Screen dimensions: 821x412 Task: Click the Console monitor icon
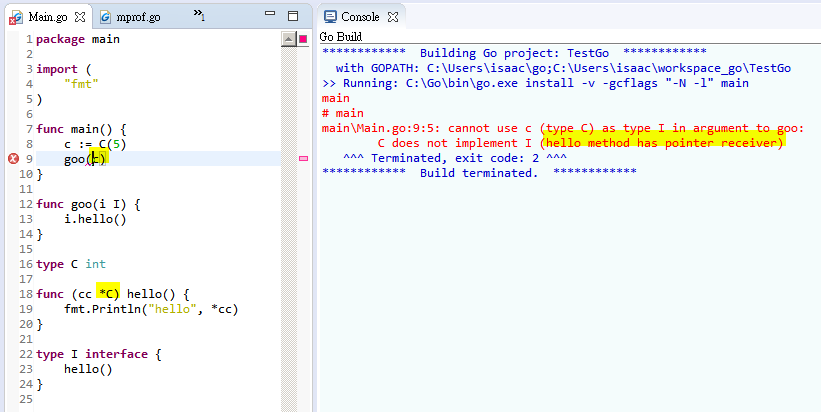click(x=330, y=17)
